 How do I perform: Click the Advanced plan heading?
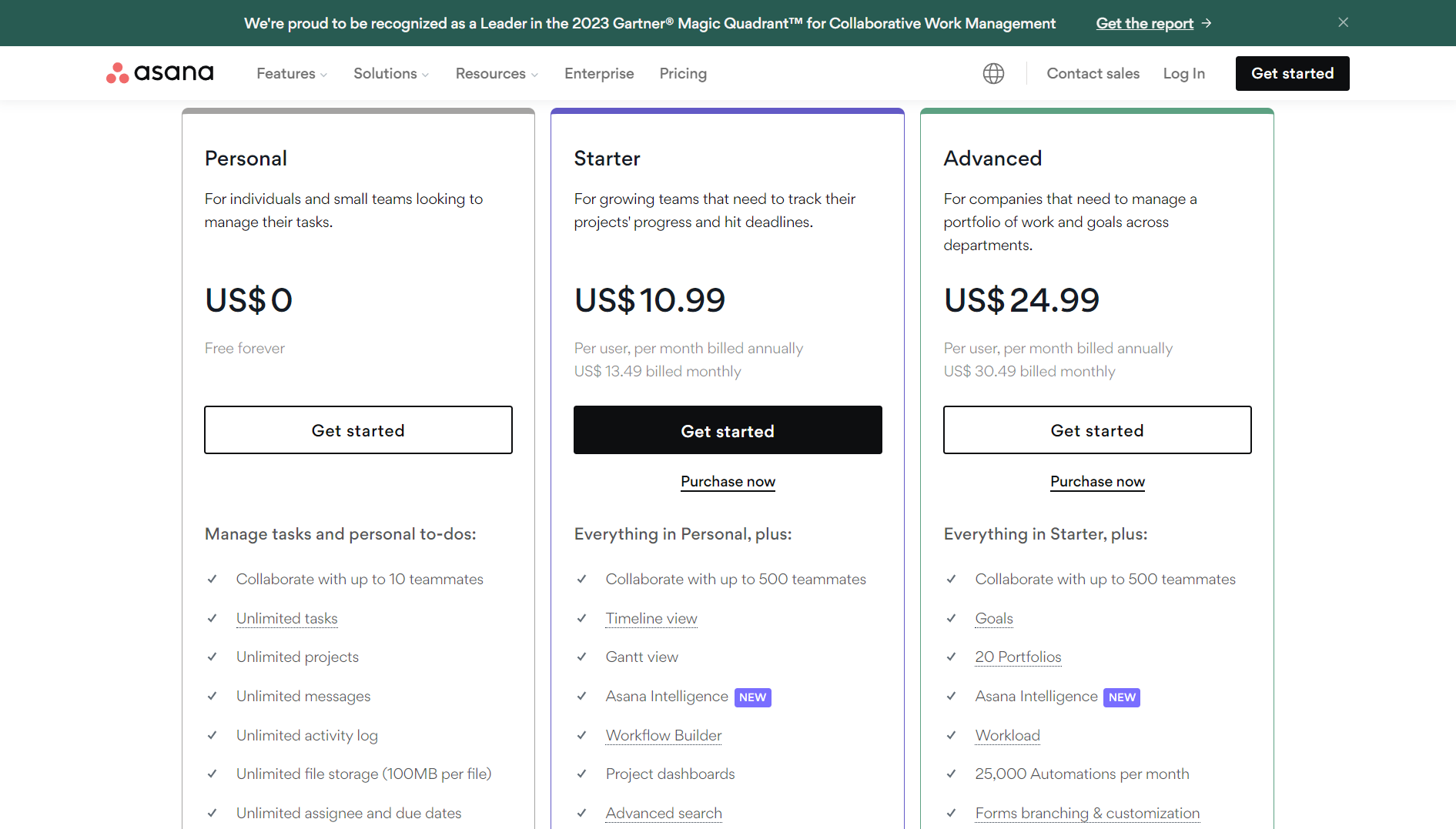[992, 158]
